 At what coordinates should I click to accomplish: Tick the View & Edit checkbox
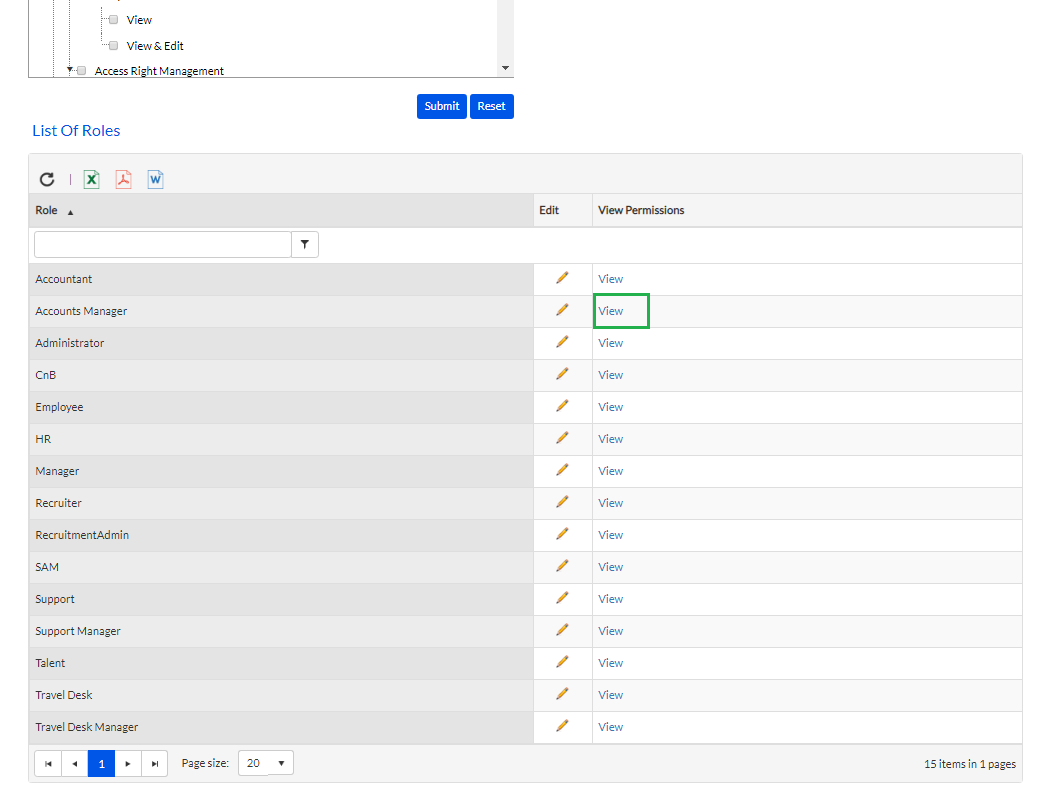(113, 46)
